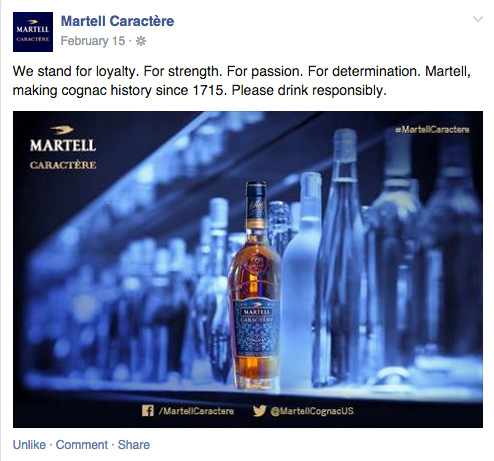
Task: Open the Martell Caractère profile picture
Action: [33, 32]
